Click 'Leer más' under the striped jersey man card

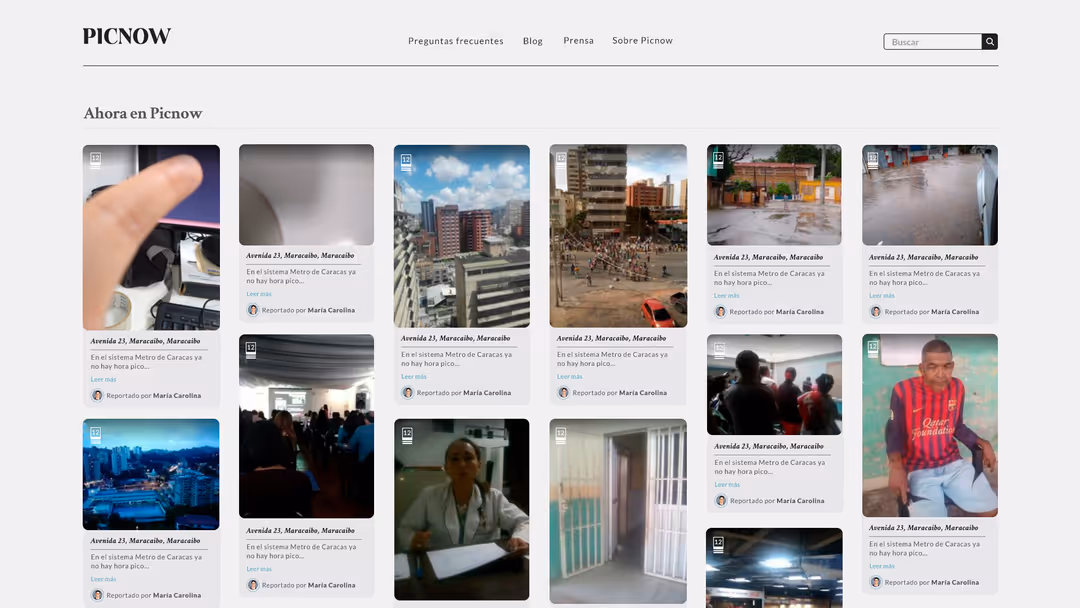(881, 566)
